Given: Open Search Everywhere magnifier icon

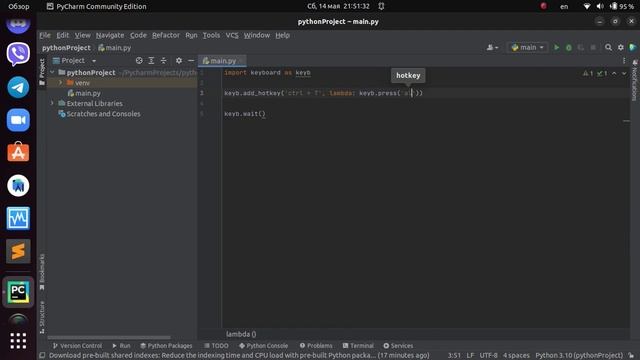Looking at the screenshot, I should pos(608,48).
